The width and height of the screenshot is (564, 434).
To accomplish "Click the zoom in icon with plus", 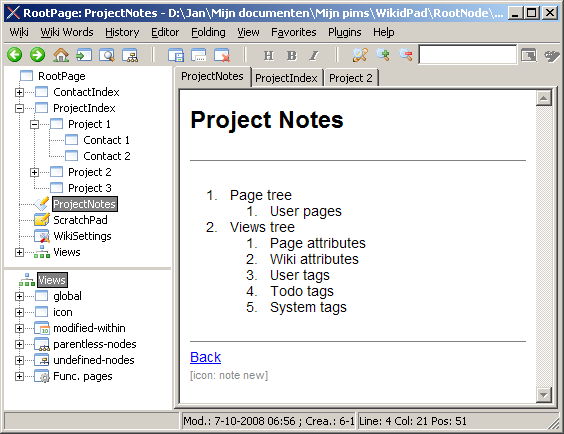I will [x=383, y=55].
